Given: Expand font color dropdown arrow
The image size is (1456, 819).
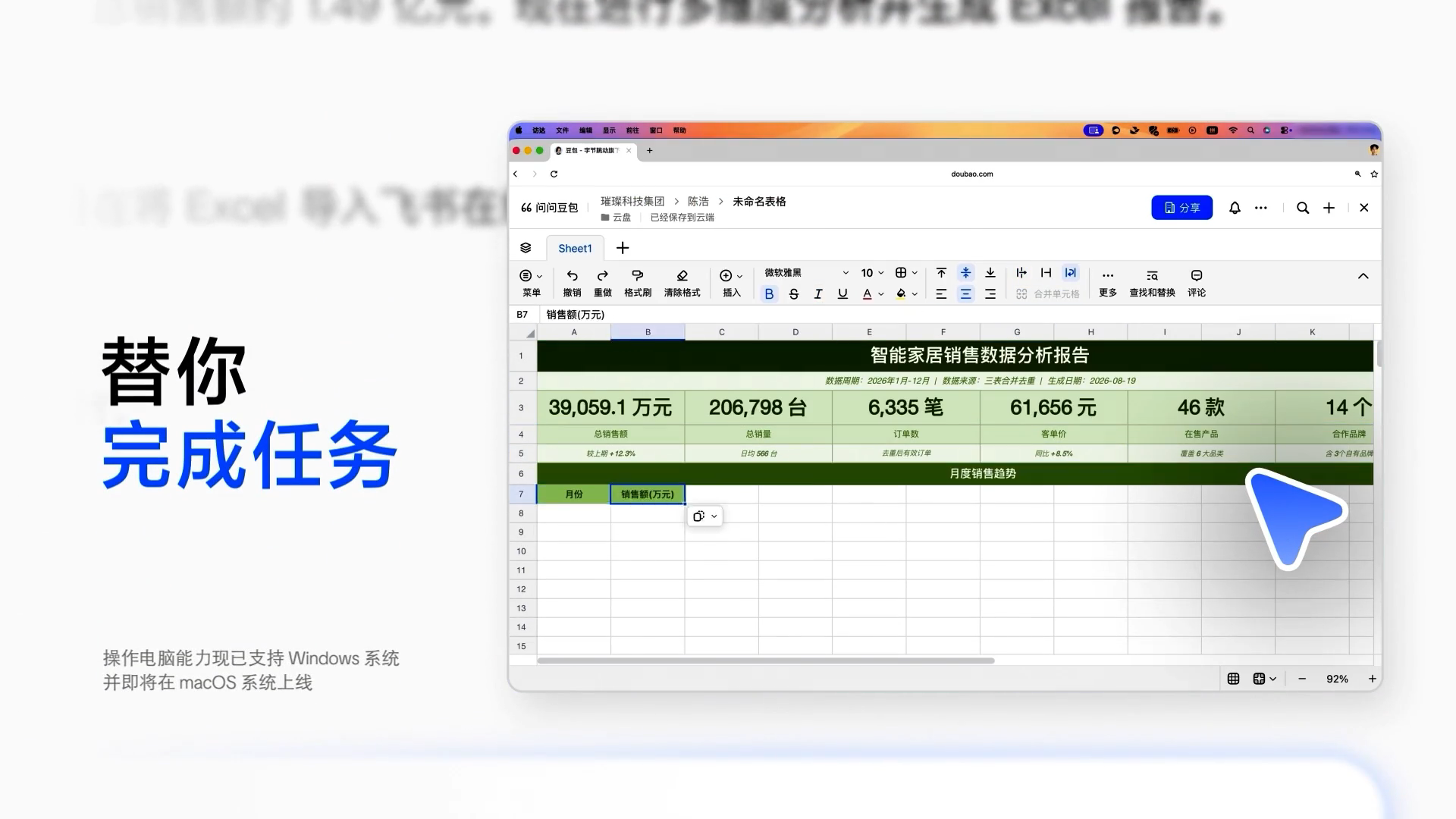Looking at the screenshot, I should point(881,294).
